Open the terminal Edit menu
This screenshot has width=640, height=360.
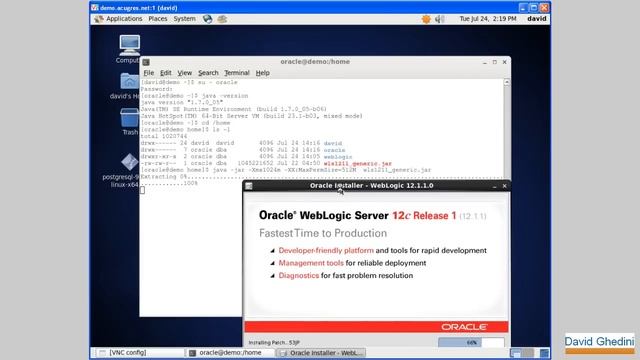point(165,73)
